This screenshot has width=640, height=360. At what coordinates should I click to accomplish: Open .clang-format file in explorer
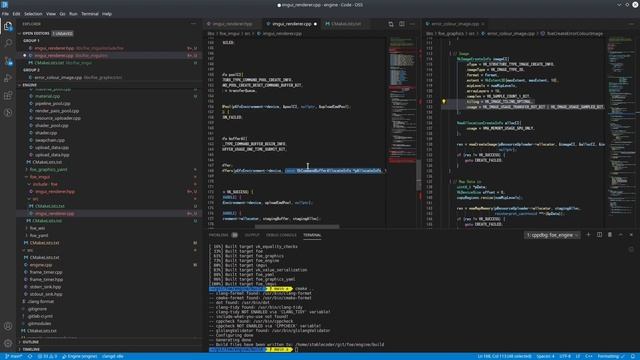40,302
